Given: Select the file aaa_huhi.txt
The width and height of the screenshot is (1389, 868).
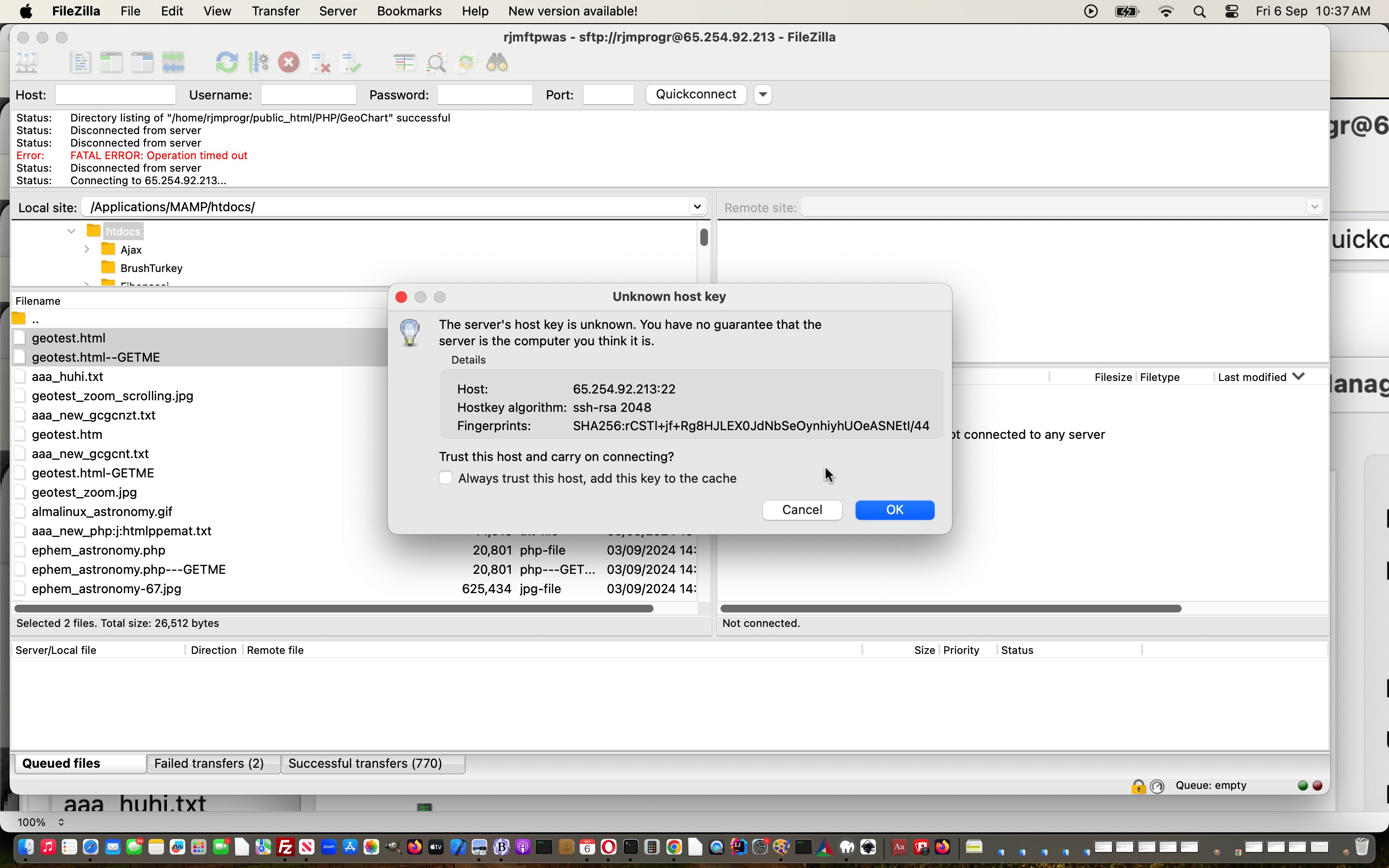Looking at the screenshot, I should pyautogui.click(x=67, y=377).
